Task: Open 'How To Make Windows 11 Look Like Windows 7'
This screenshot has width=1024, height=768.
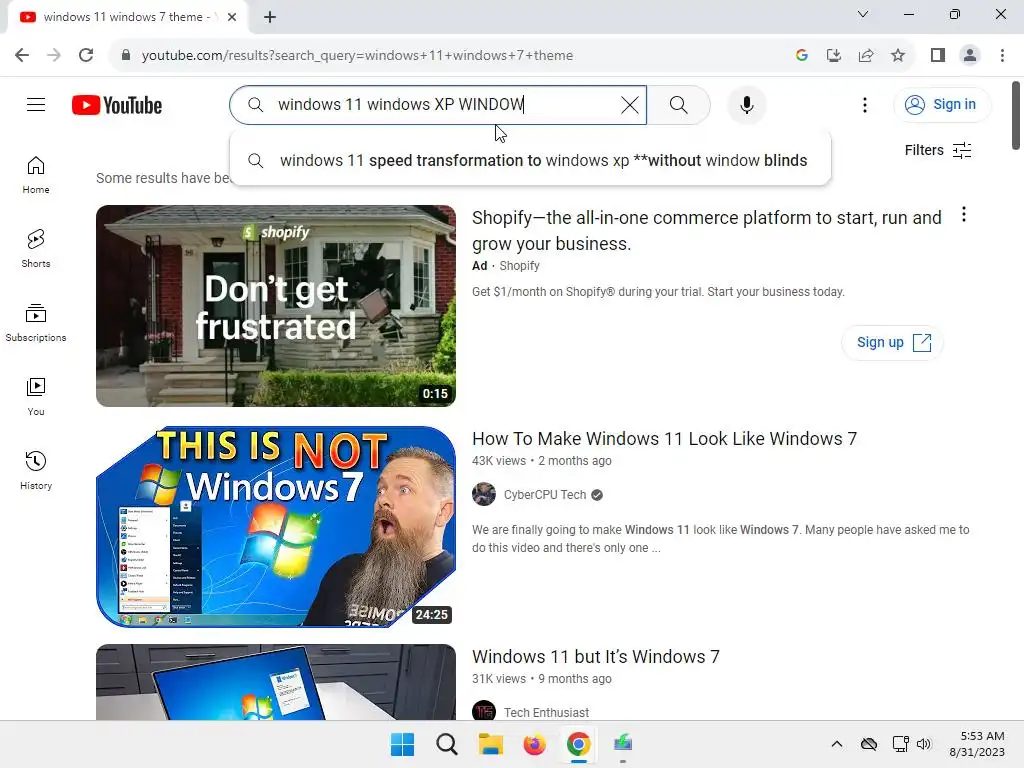Action: (x=664, y=439)
